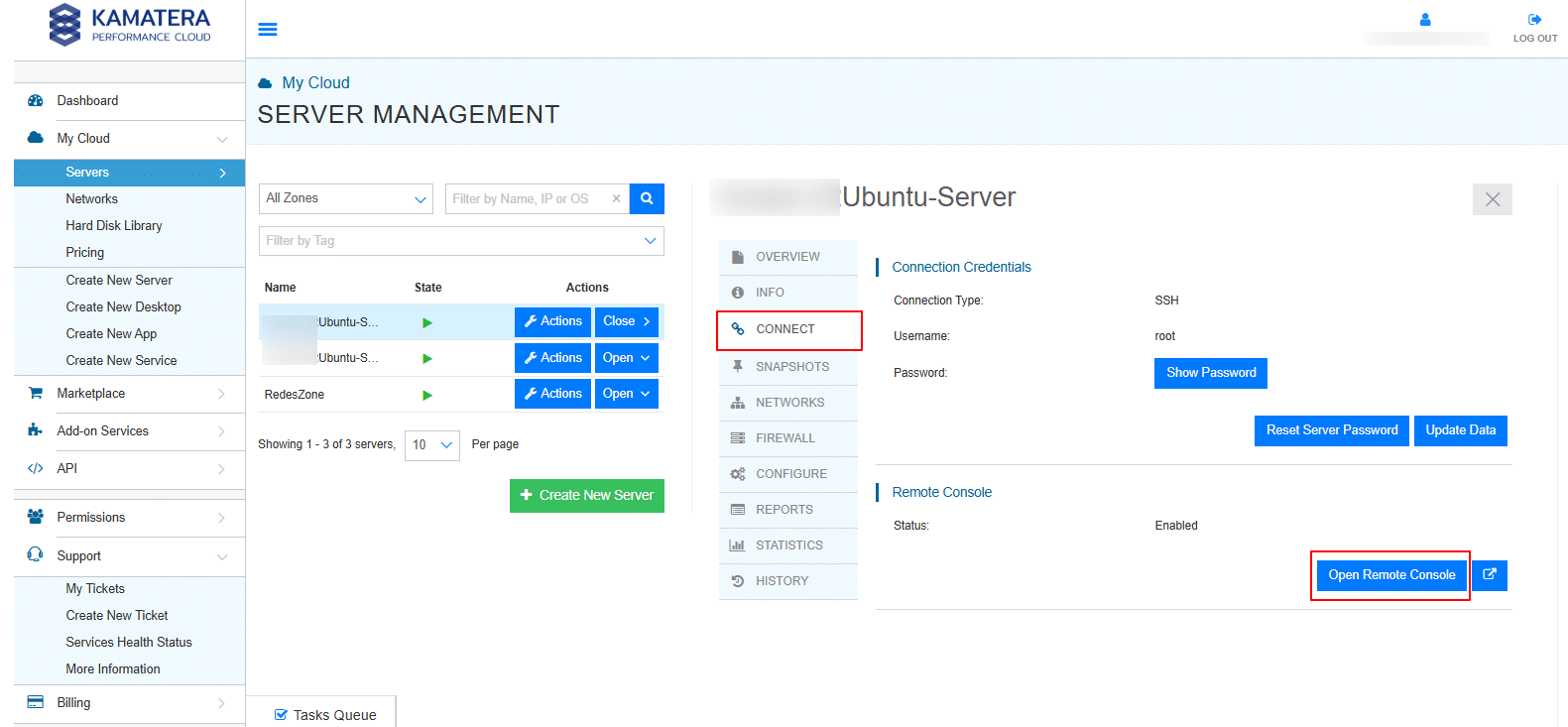This screenshot has width=1568, height=727.
Task: Click Close button for first Ubuntu server
Action: pyautogui.click(x=627, y=321)
